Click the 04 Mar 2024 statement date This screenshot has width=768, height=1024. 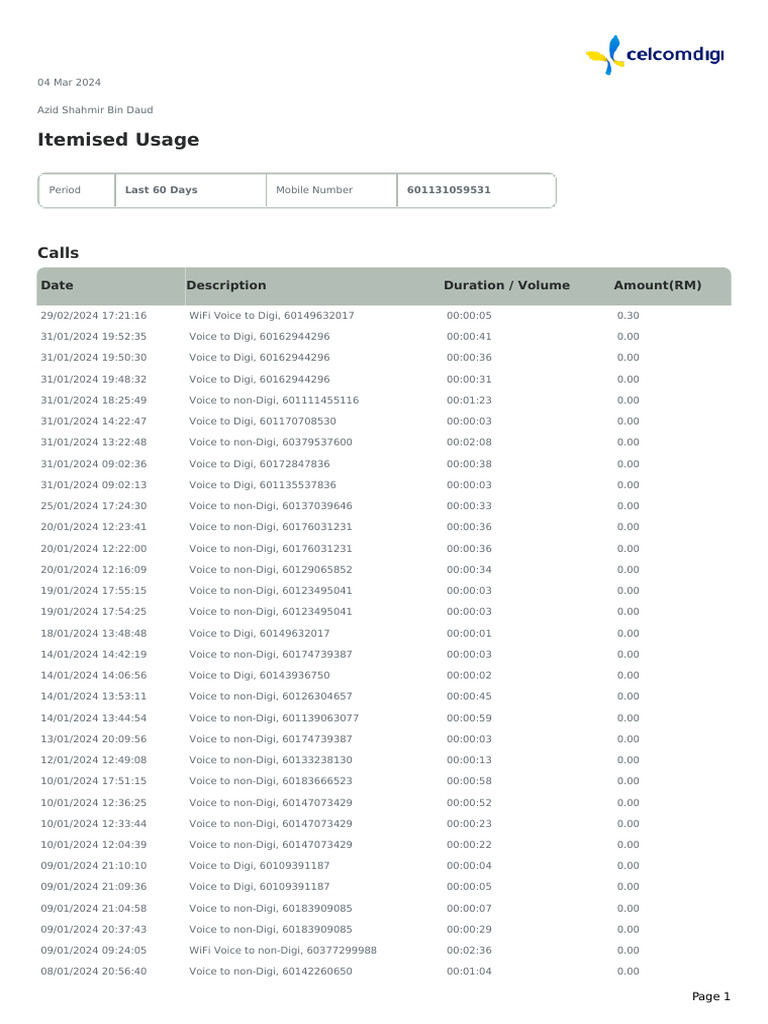tap(69, 82)
